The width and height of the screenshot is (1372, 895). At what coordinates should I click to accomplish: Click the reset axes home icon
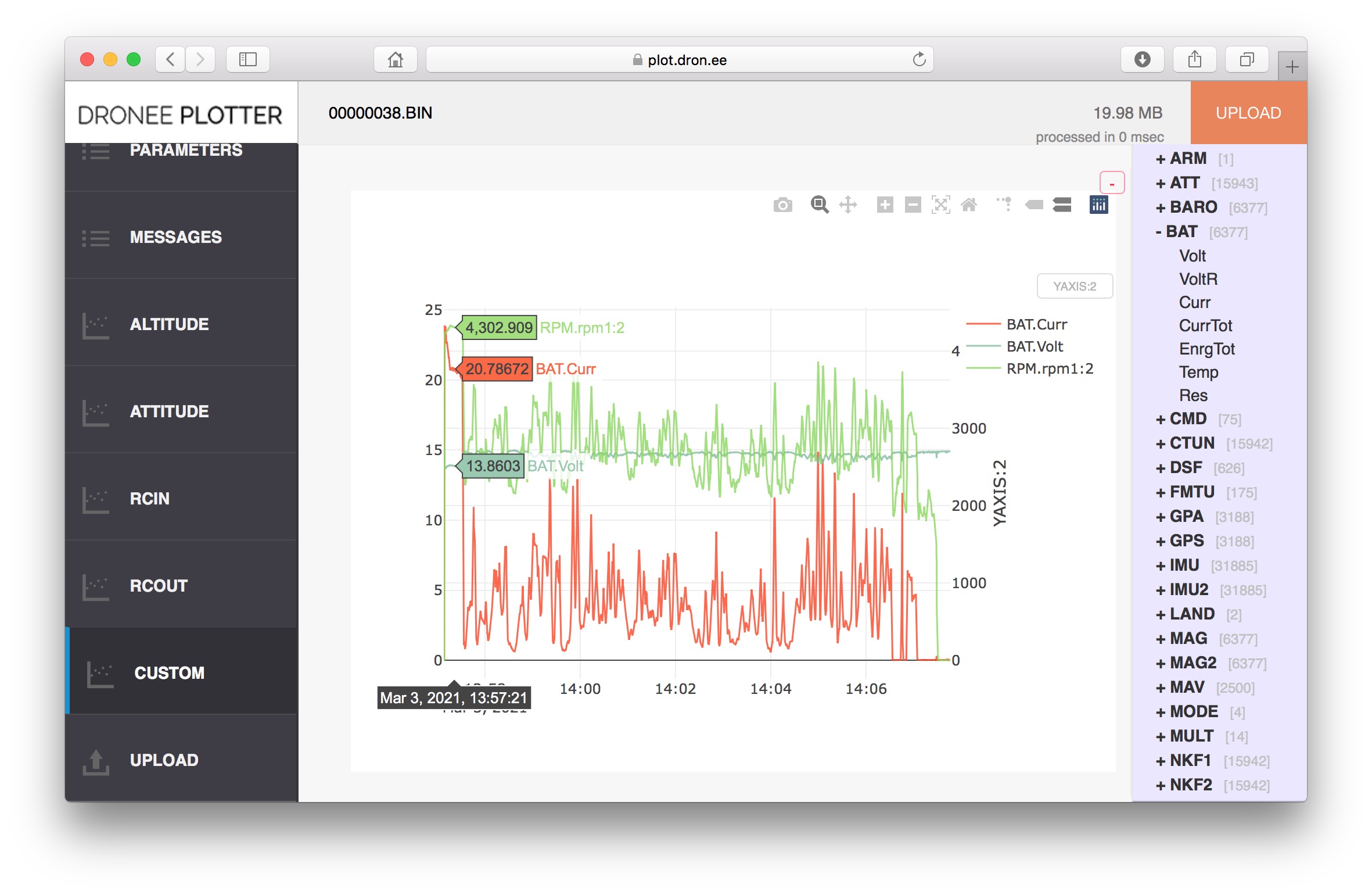pyautogui.click(x=969, y=205)
